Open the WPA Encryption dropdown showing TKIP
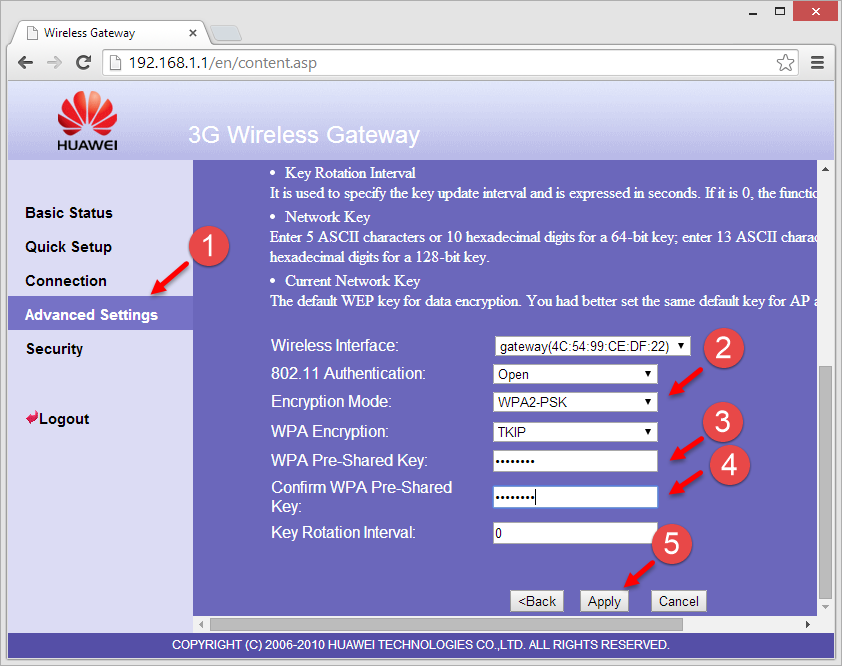 (575, 432)
